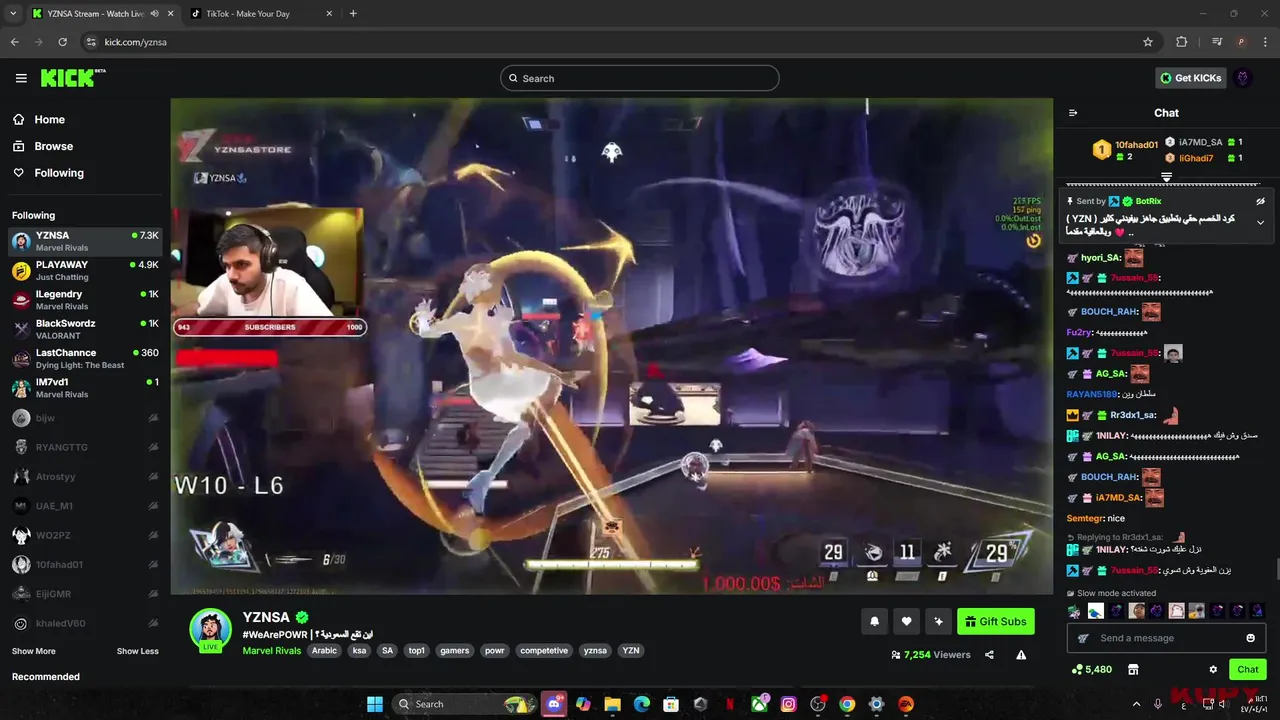Expand the pinned message chevron
Image resolution: width=1280 pixels, height=720 pixels.
point(1260,223)
